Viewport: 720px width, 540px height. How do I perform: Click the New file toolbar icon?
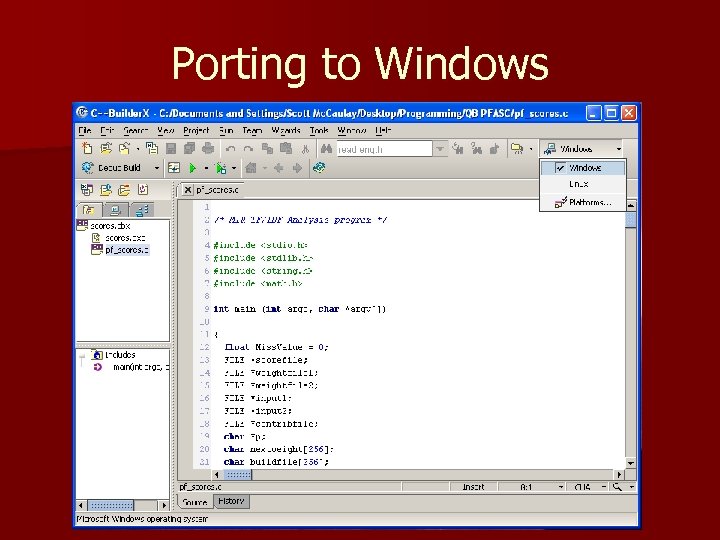pyautogui.click(x=87, y=148)
